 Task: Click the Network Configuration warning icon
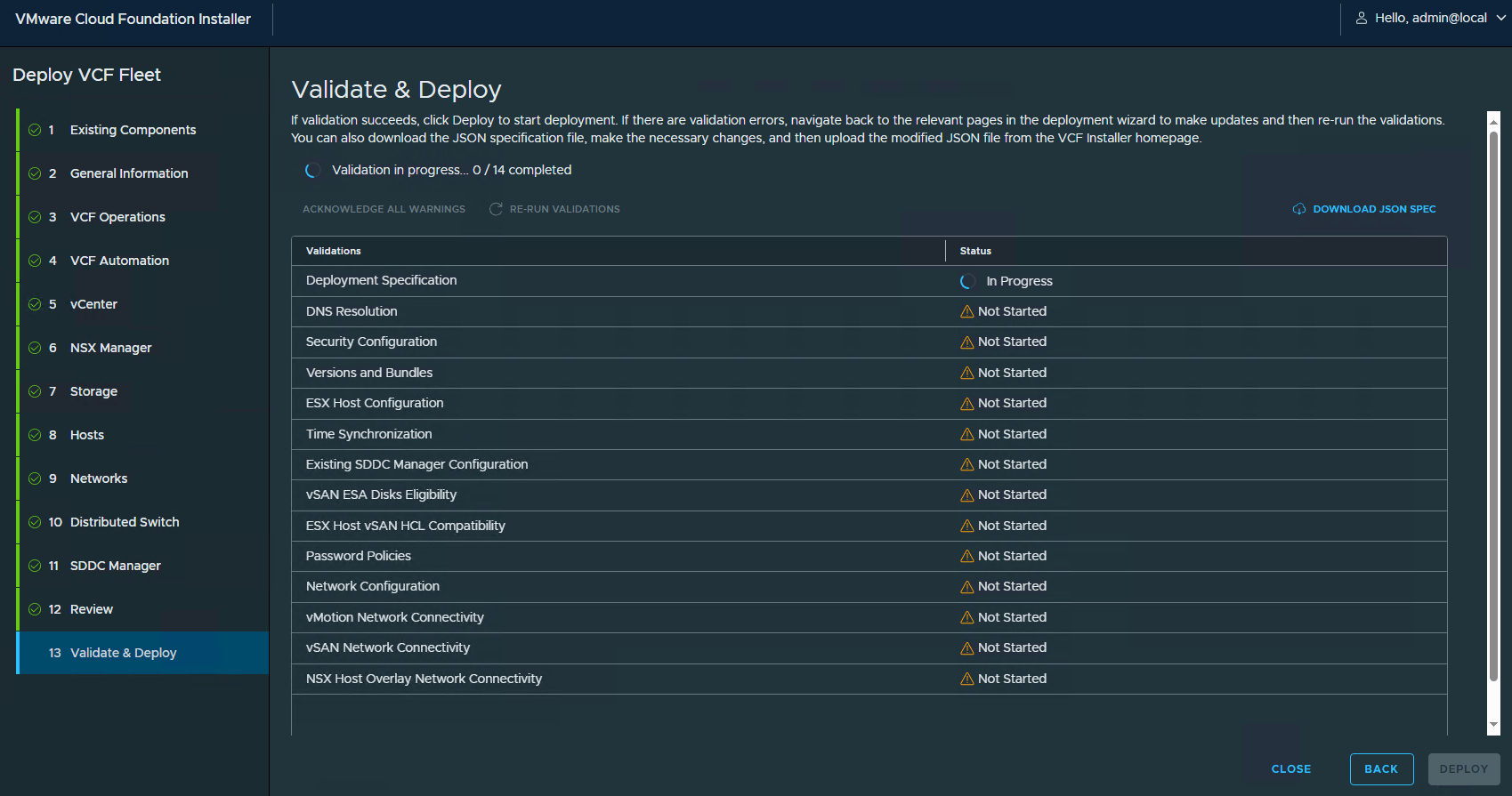pos(966,587)
